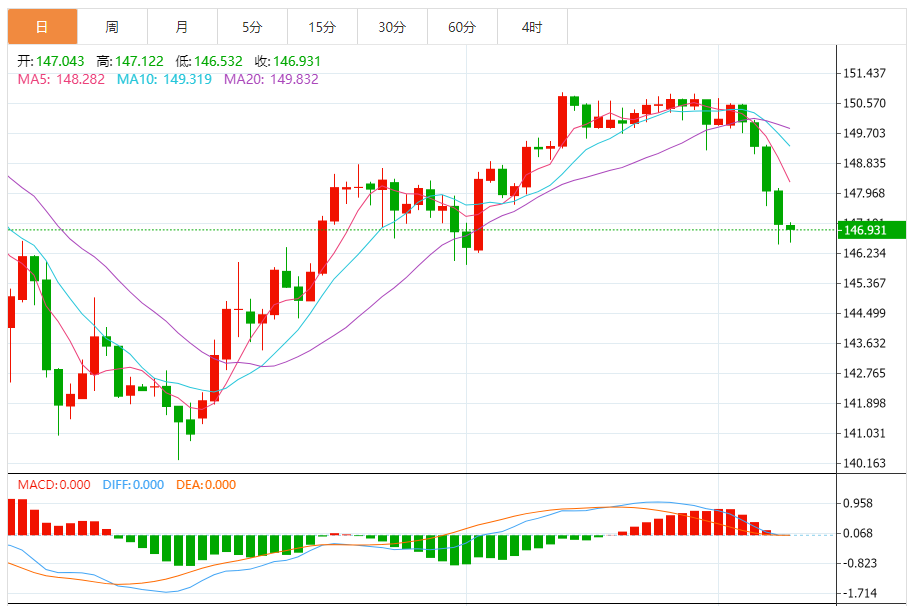This screenshot has height=606, width=912.
Task: Click the MA10 value 149.319
Action: click(x=187, y=79)
